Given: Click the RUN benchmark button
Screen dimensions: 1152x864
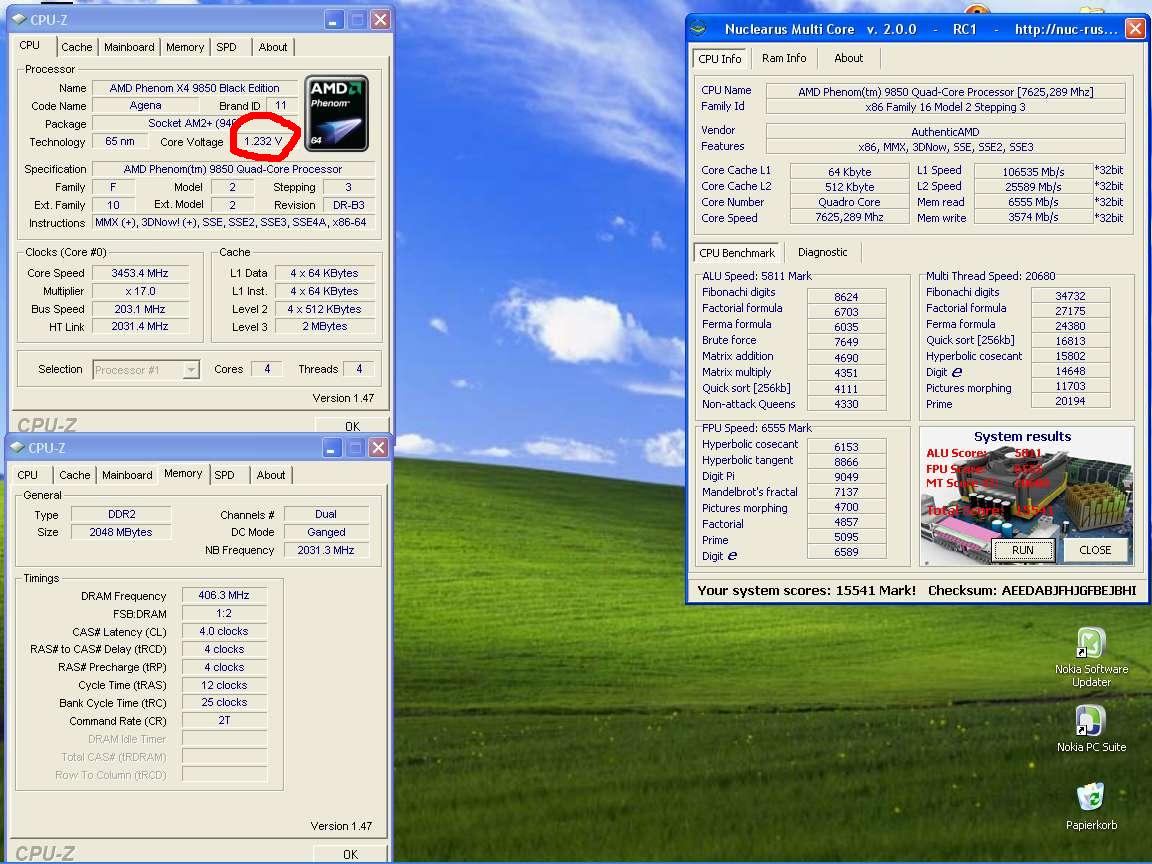Looking at the screenshot, I should [1023, 550].
